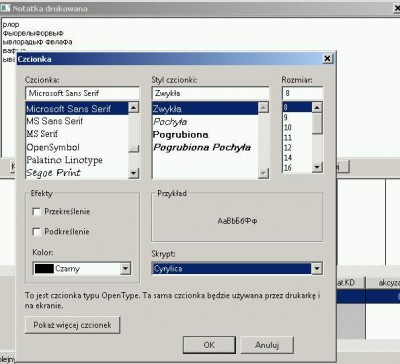This screenshot has width=400, height=364.
Task: Select Segoe Print font
Action: click(53, 173)
